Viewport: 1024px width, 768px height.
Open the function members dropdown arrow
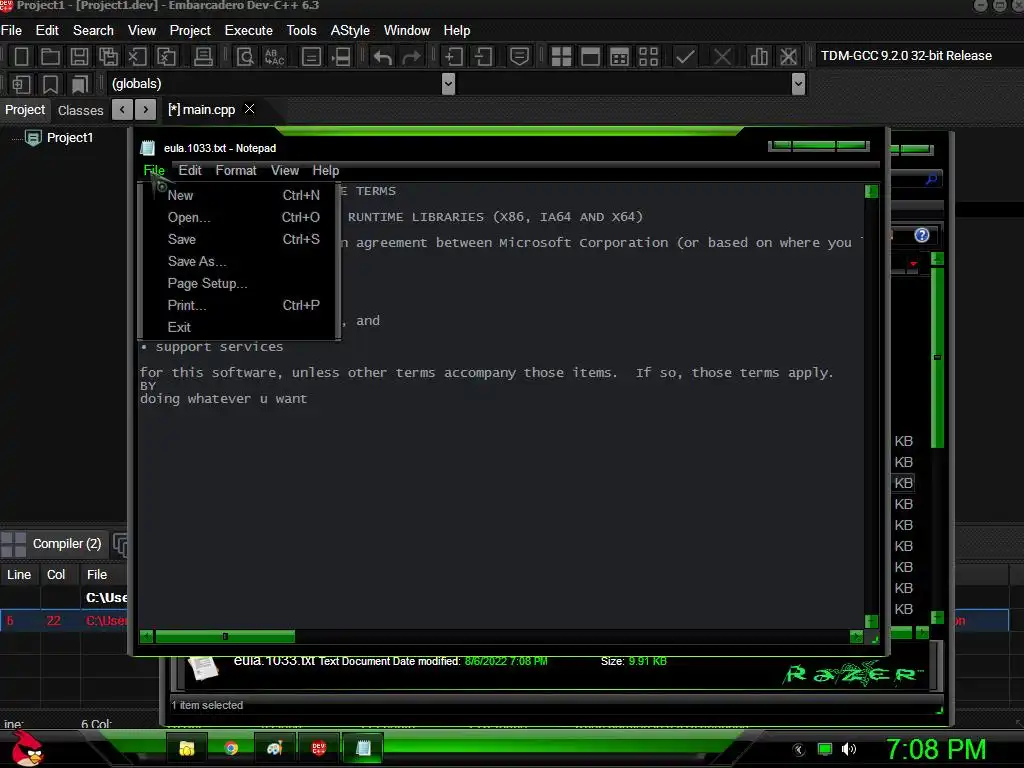pos(798,84)
